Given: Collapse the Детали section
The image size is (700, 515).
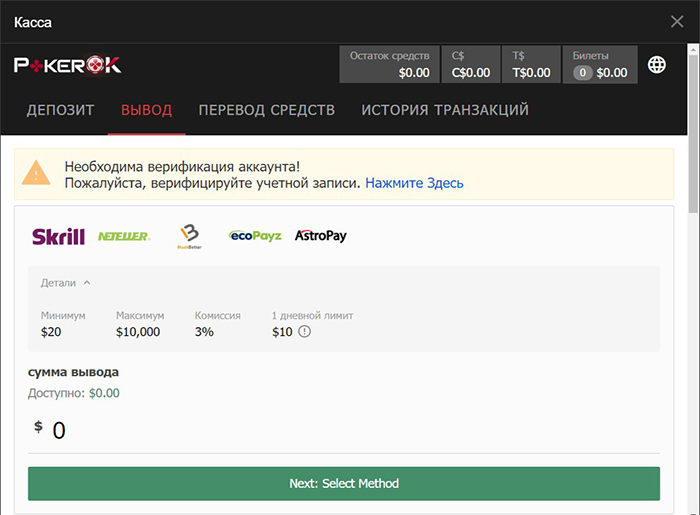Looking at the screenshot, I should [x=66, y=283].
